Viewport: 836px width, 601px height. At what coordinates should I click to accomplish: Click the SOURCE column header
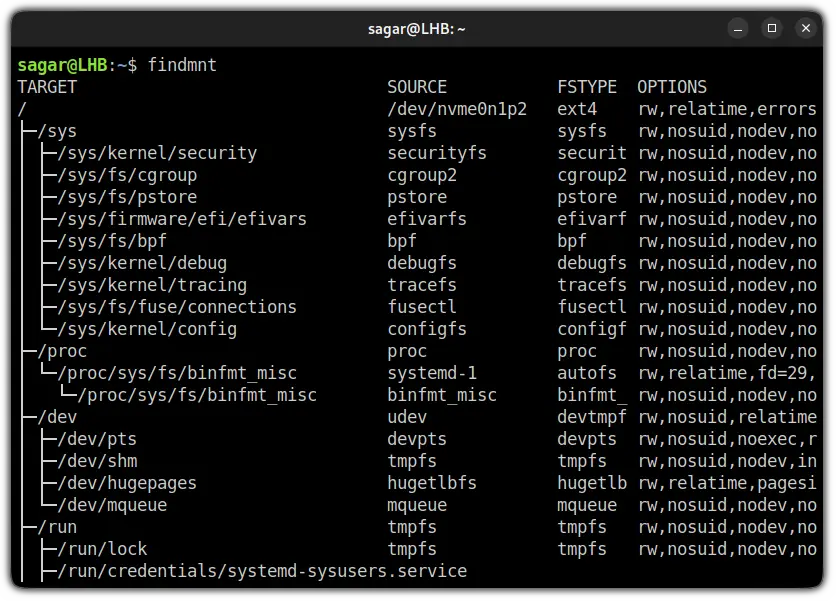(416, 87)
